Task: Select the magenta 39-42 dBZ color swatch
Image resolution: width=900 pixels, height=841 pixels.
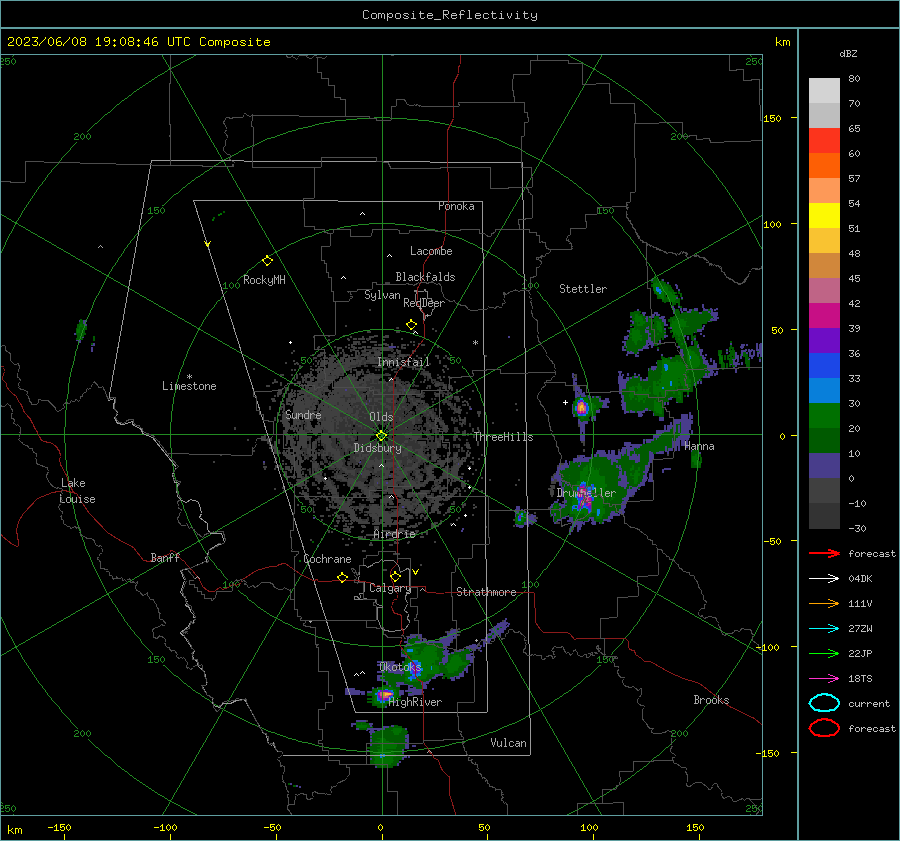Action: pos(824,316)
